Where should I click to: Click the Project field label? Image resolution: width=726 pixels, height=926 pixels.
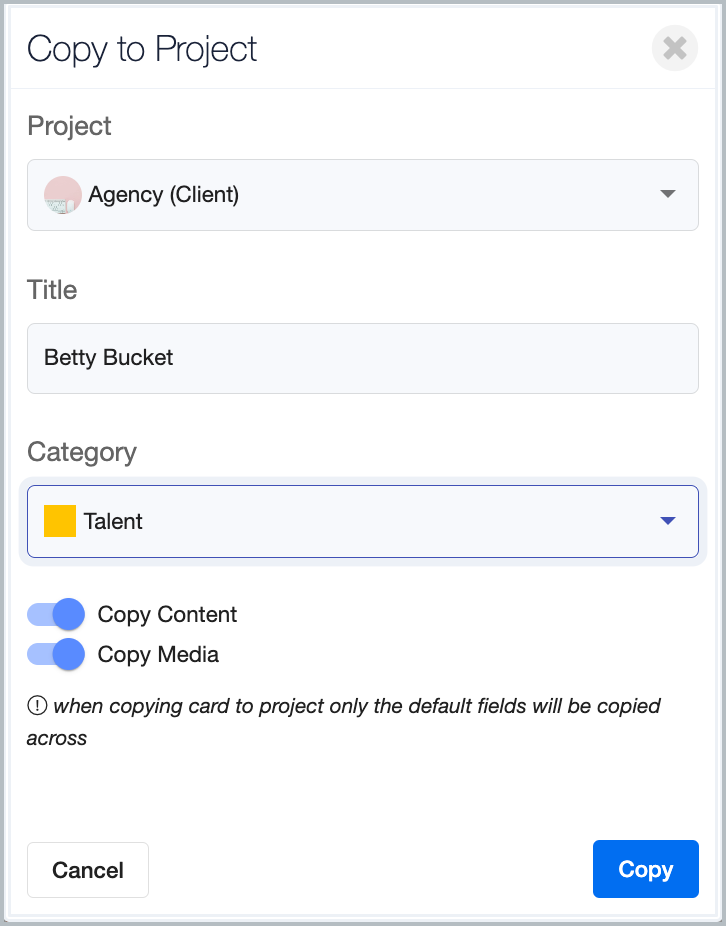(69, 126)
